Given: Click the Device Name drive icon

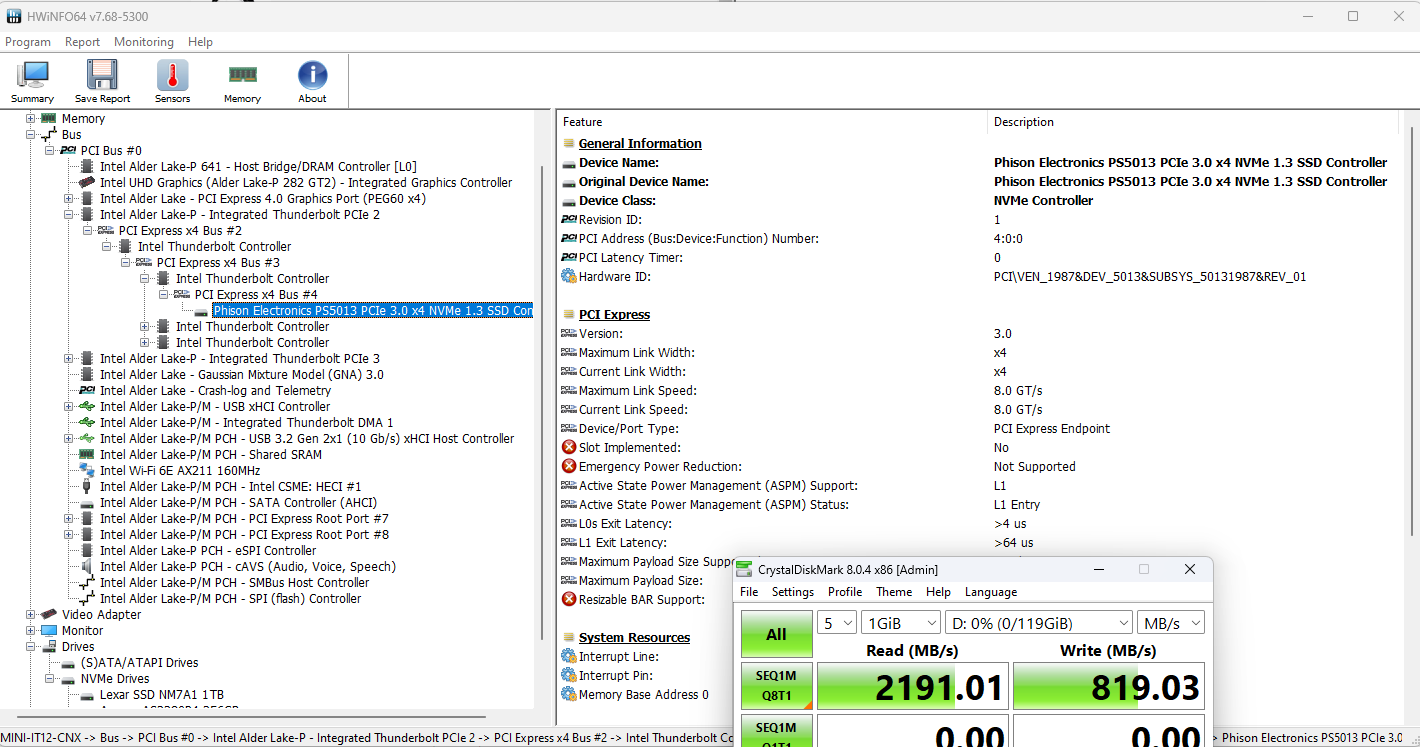Looking at the screenshot, I should click(x=569, y=163).
